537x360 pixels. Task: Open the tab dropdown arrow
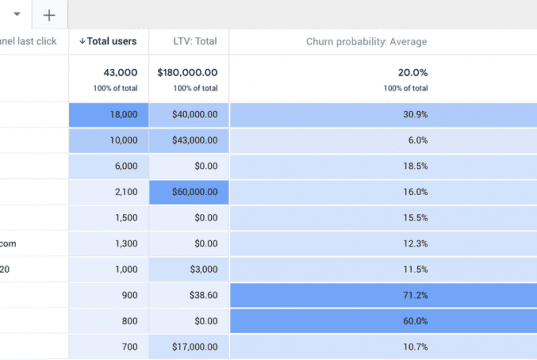[17, 14]
